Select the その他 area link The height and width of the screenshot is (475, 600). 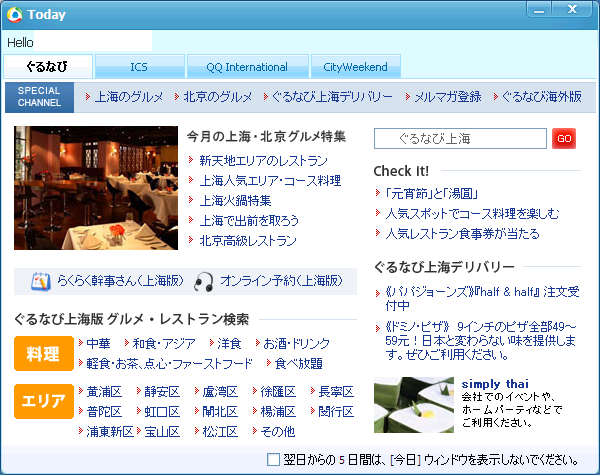(x=278, y=431)
